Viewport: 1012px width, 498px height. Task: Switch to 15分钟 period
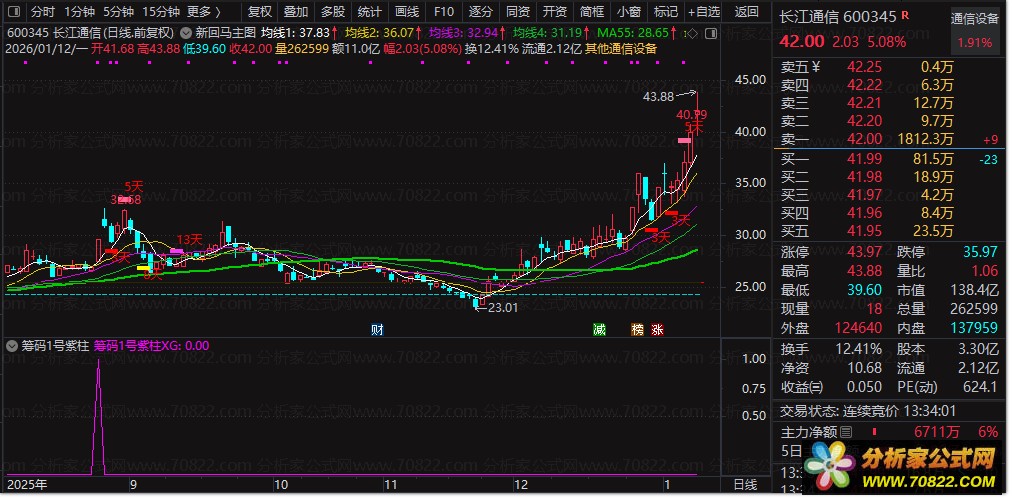click(x=161, y=12)
